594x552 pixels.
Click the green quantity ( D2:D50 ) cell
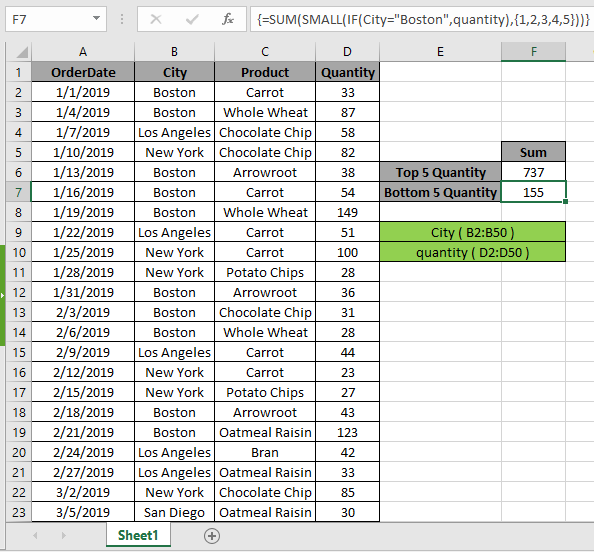click(x=472, y=252)
